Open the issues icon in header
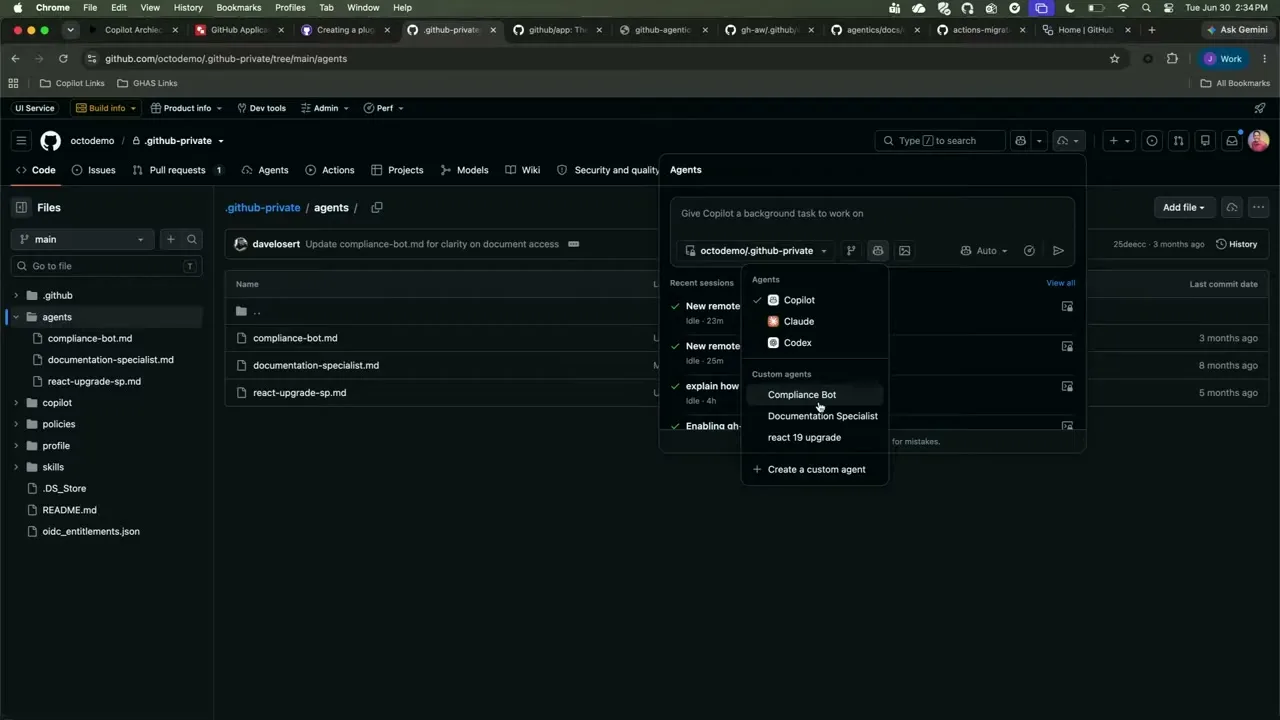Image resolution: width=1280 pixels, height=720 pixels. (x=1152, y=141)
